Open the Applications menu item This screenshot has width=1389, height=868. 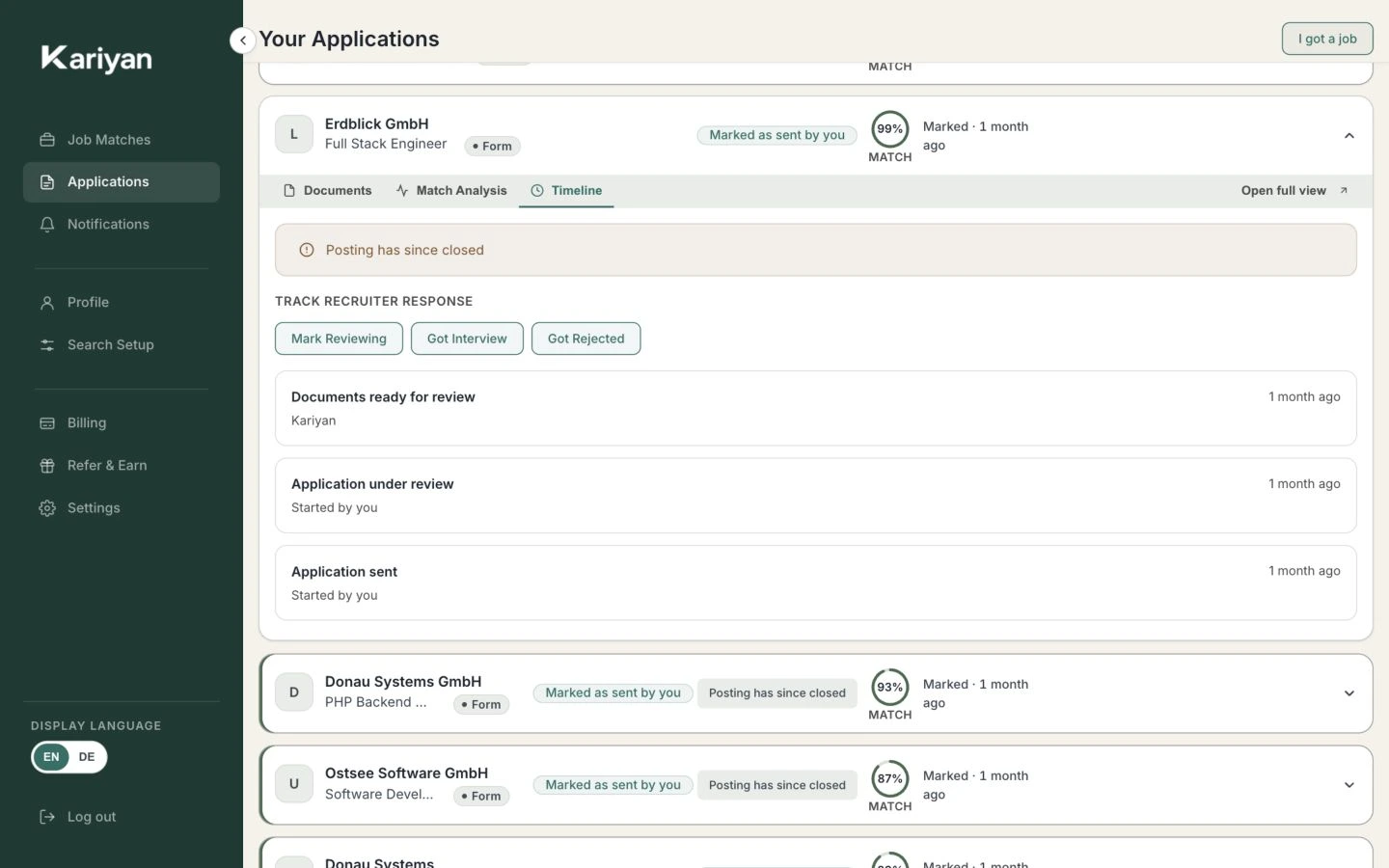tap(122, 182)
